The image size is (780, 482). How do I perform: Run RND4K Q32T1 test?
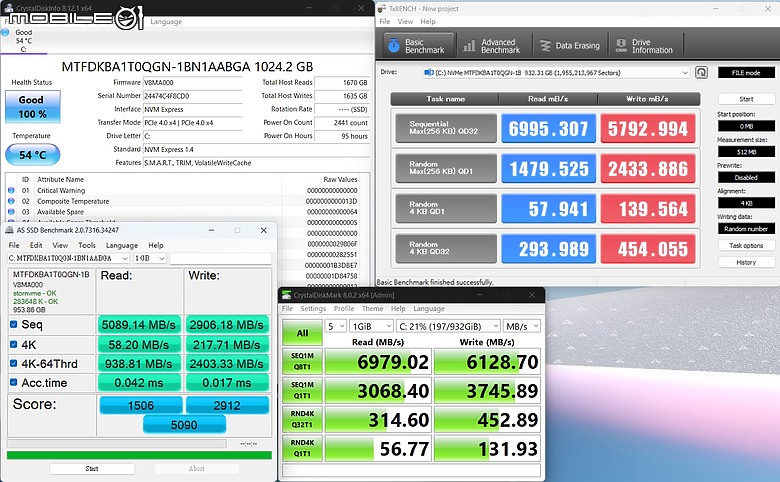302,419
